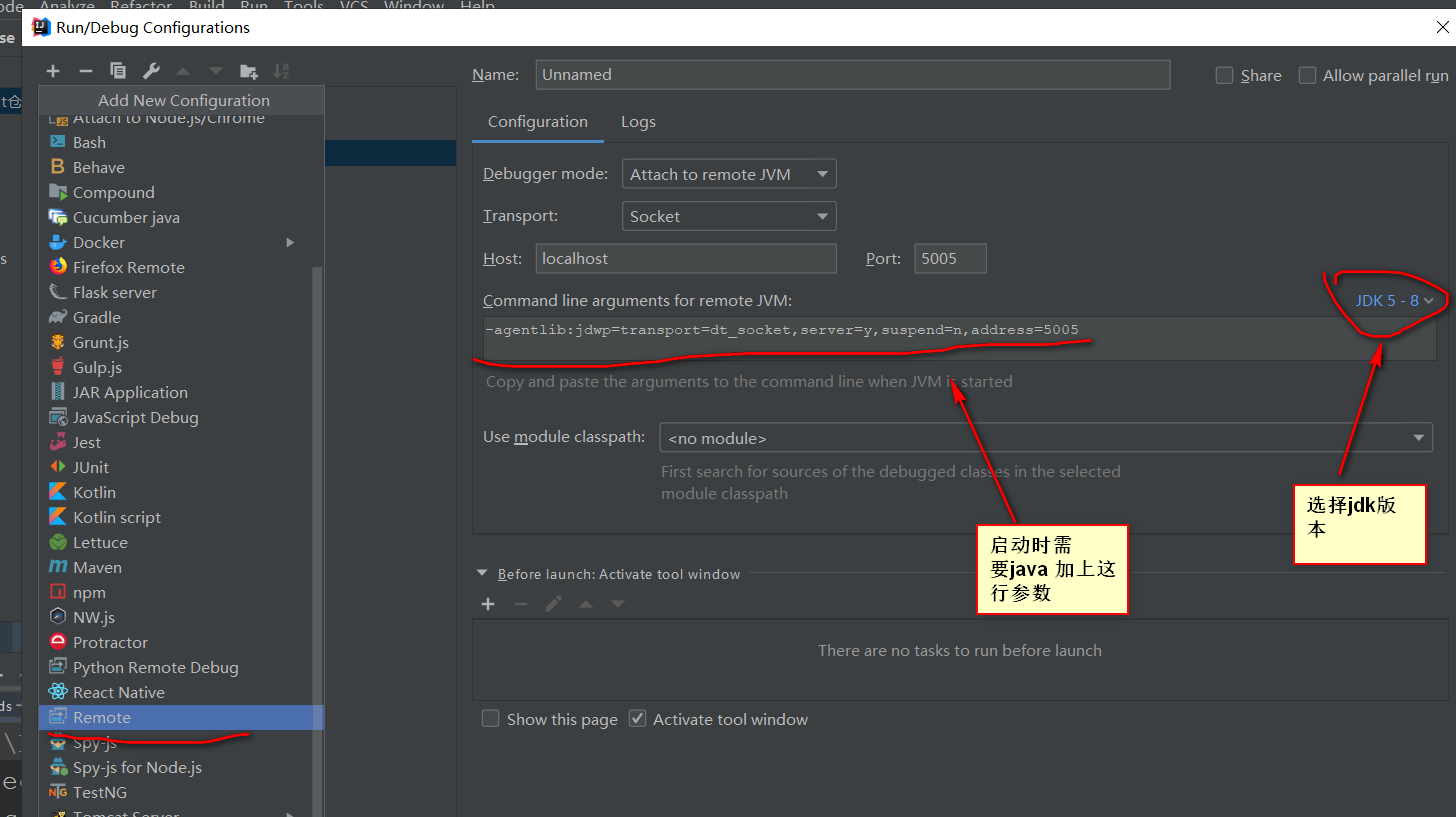Click the Before launch edit pencil icon
The width and height of the screenshot is (1456, 817).
(x=553, y=604)
